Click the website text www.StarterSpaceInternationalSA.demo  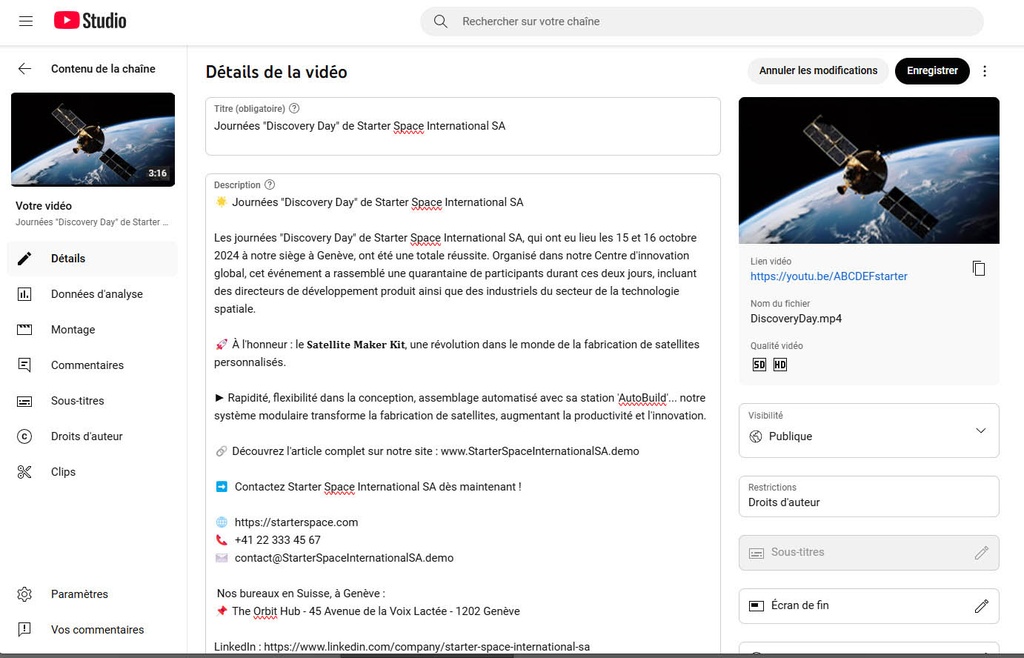(539, 451)
